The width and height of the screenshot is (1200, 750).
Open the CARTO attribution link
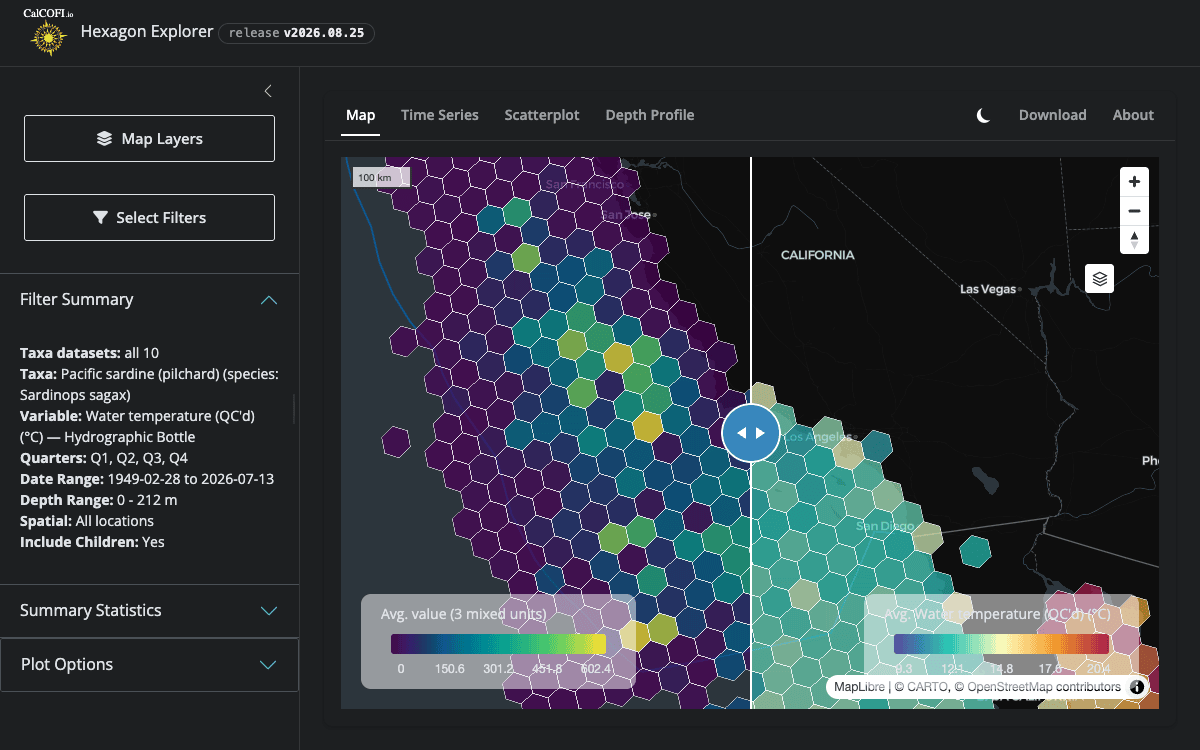click(x=922, y=687)
